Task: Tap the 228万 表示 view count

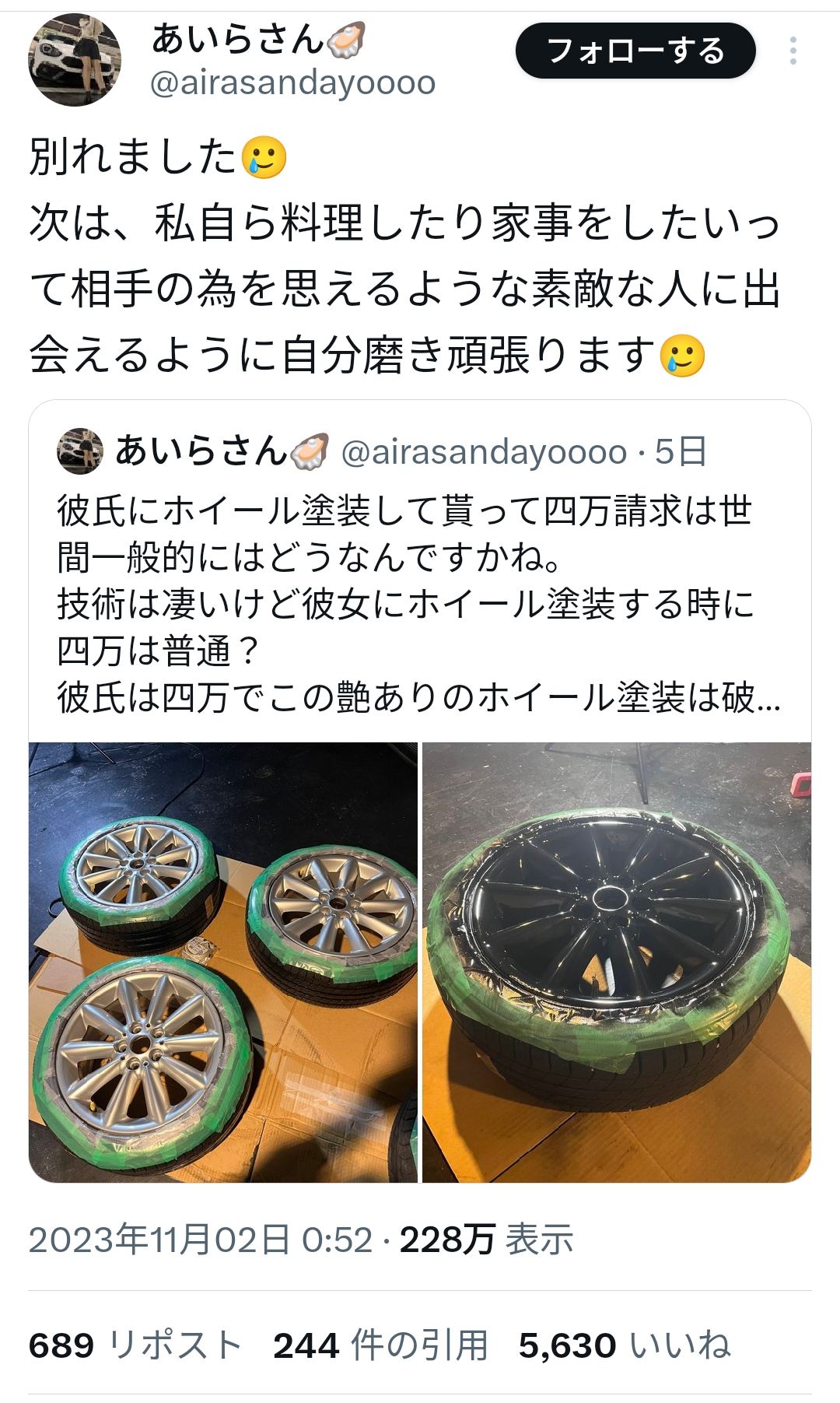Action: (487, 1240)
